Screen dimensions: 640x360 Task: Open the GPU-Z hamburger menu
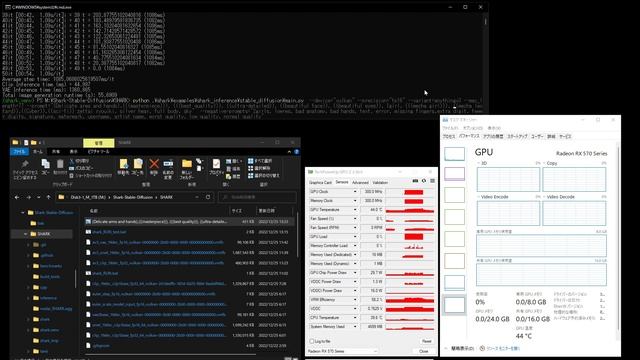tap(432, 181)
